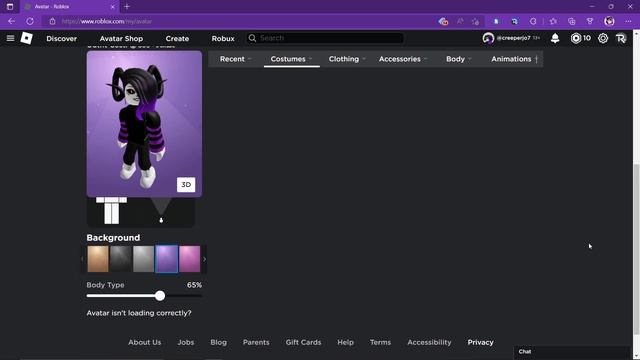Open Discover in the navigation bar
The image size is (640, 360).
[62, 38]
